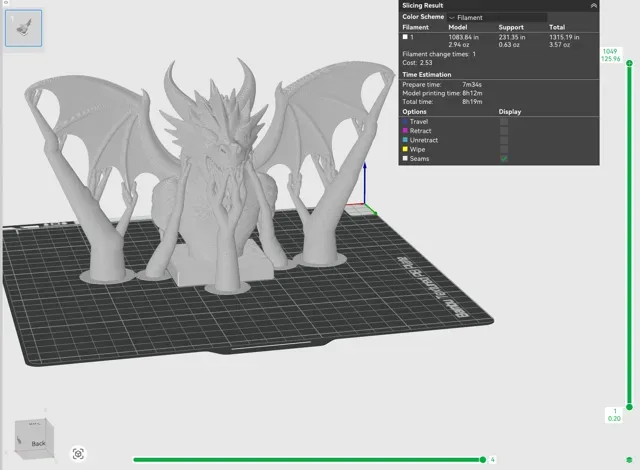This screenshot has width=640, height=470.
Task: Click the Model column header
Action: pyautogui.click(x=458, y=27)
